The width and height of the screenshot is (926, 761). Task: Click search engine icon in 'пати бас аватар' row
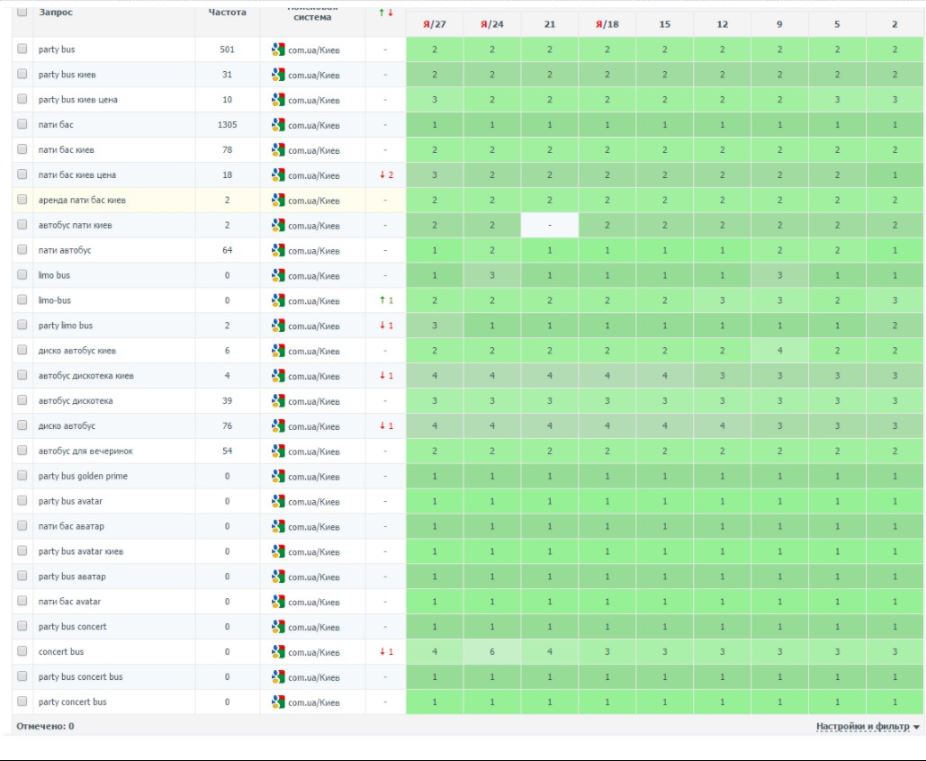pyautogui.click(x=278, y=526)
